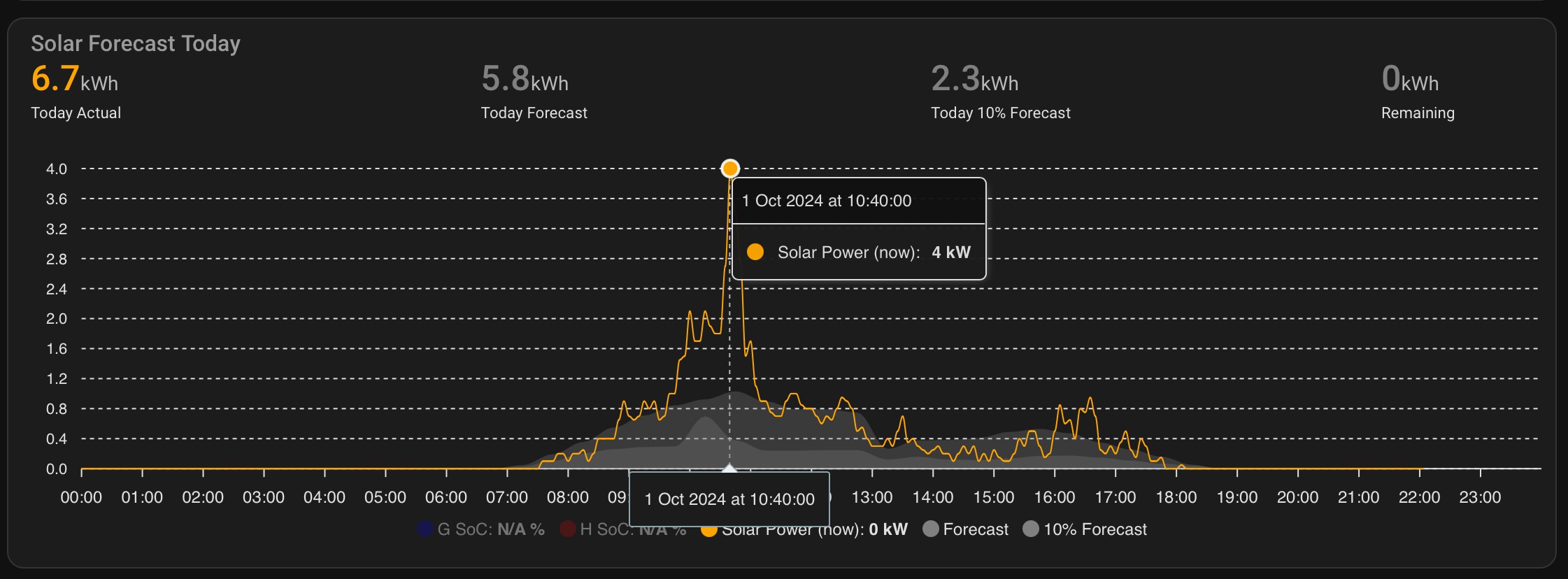
Task: Click the 4.0 y-axis label
Action: point(57,169)
